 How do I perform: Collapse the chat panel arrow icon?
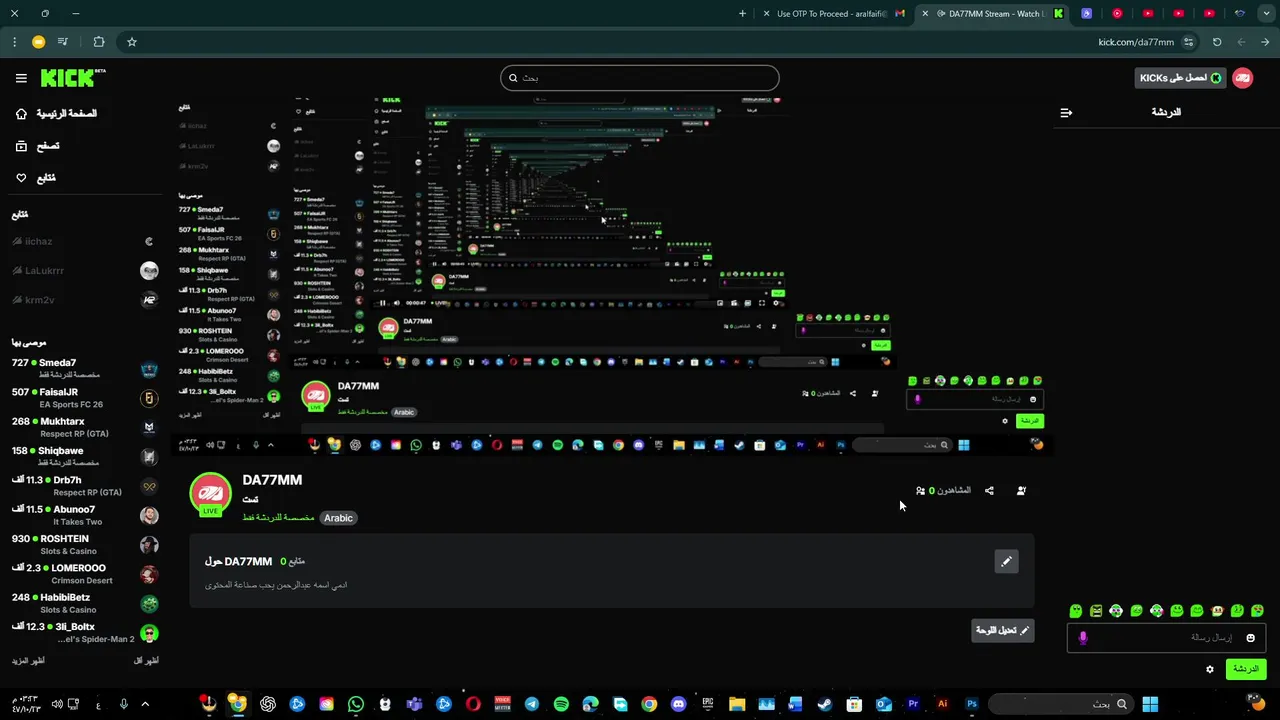coord(1066,113)
